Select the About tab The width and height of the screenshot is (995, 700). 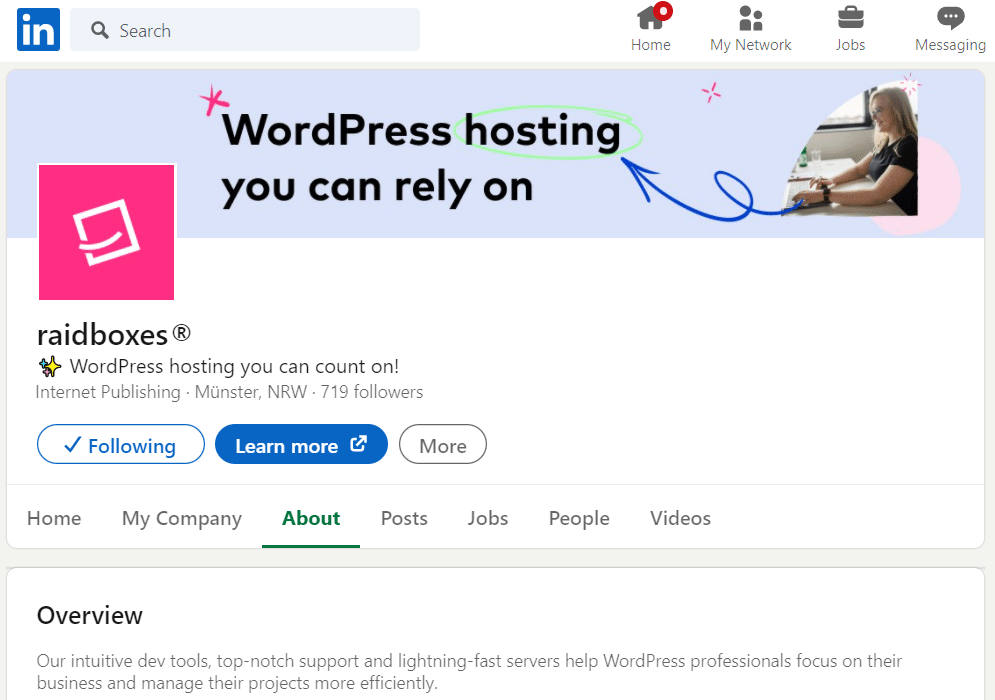[x=311, y=518]
